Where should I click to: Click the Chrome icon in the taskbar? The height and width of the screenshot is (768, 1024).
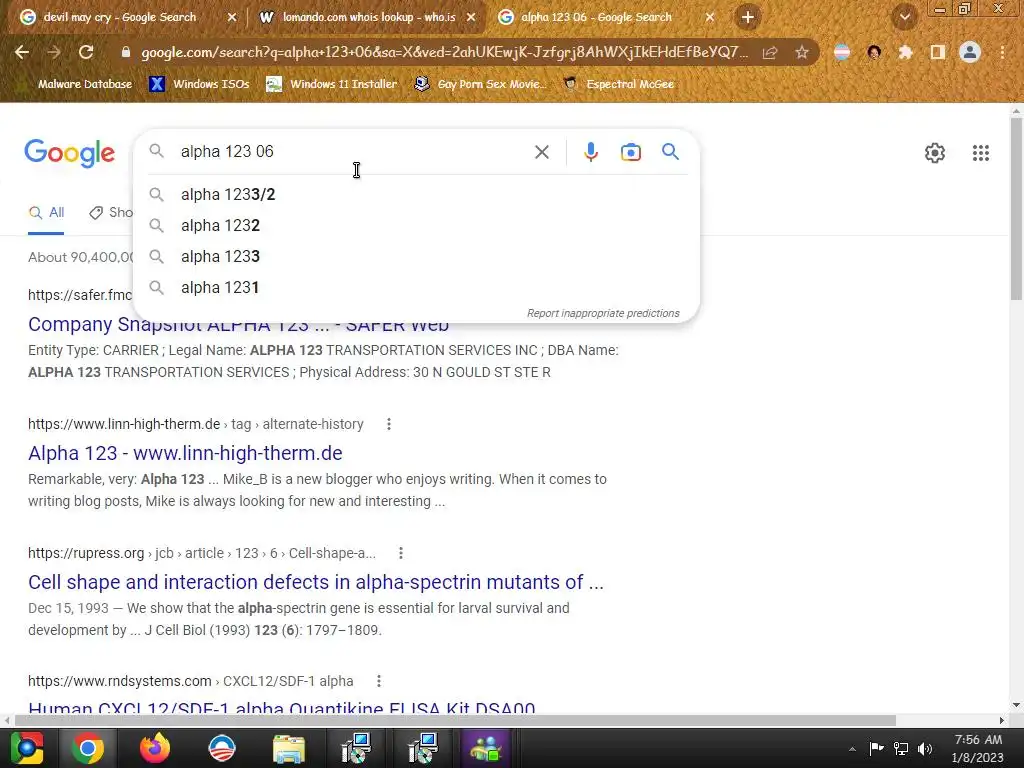[88, 748]
